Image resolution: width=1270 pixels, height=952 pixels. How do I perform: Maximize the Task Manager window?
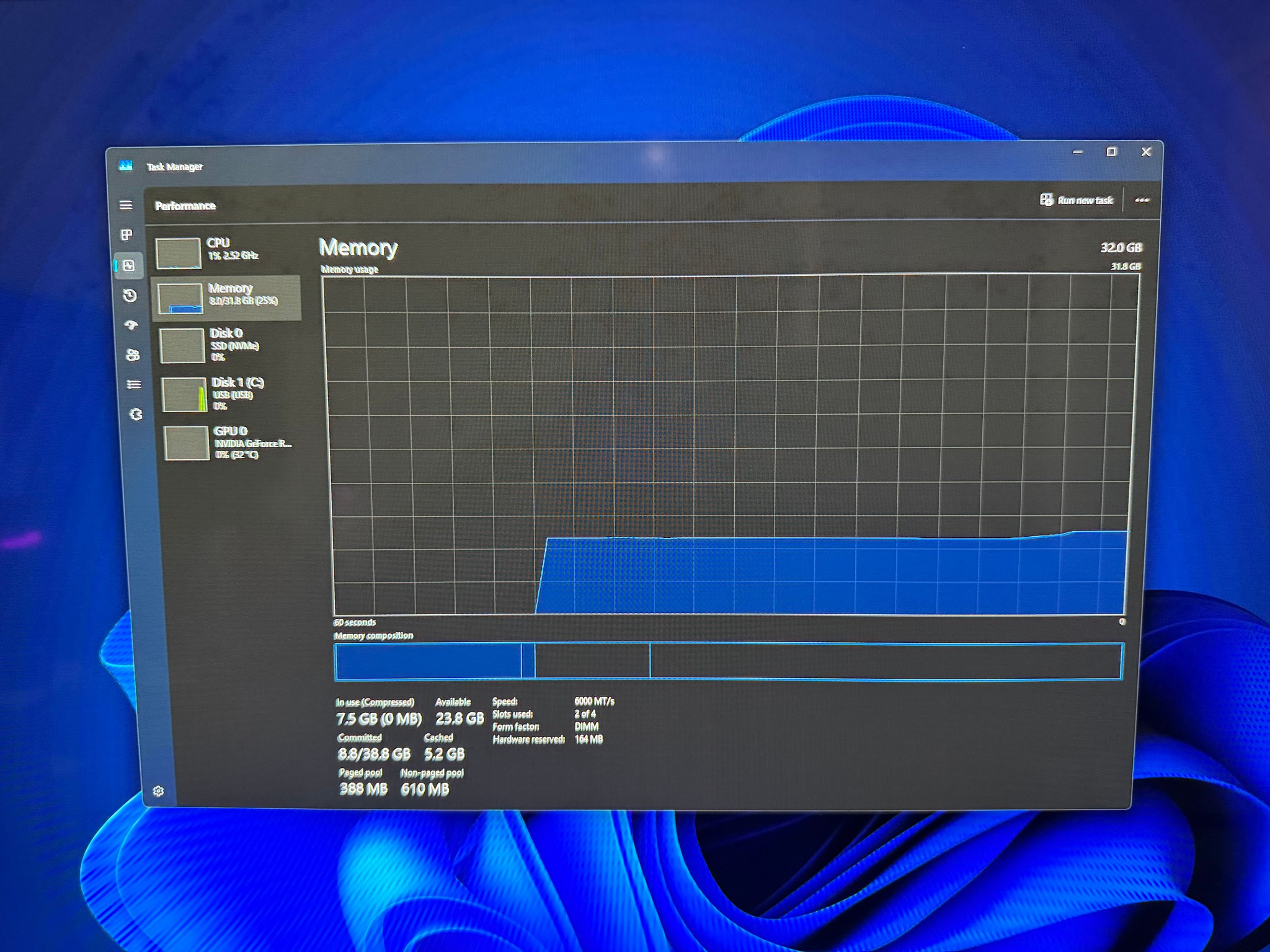(x=1112, y=152)
